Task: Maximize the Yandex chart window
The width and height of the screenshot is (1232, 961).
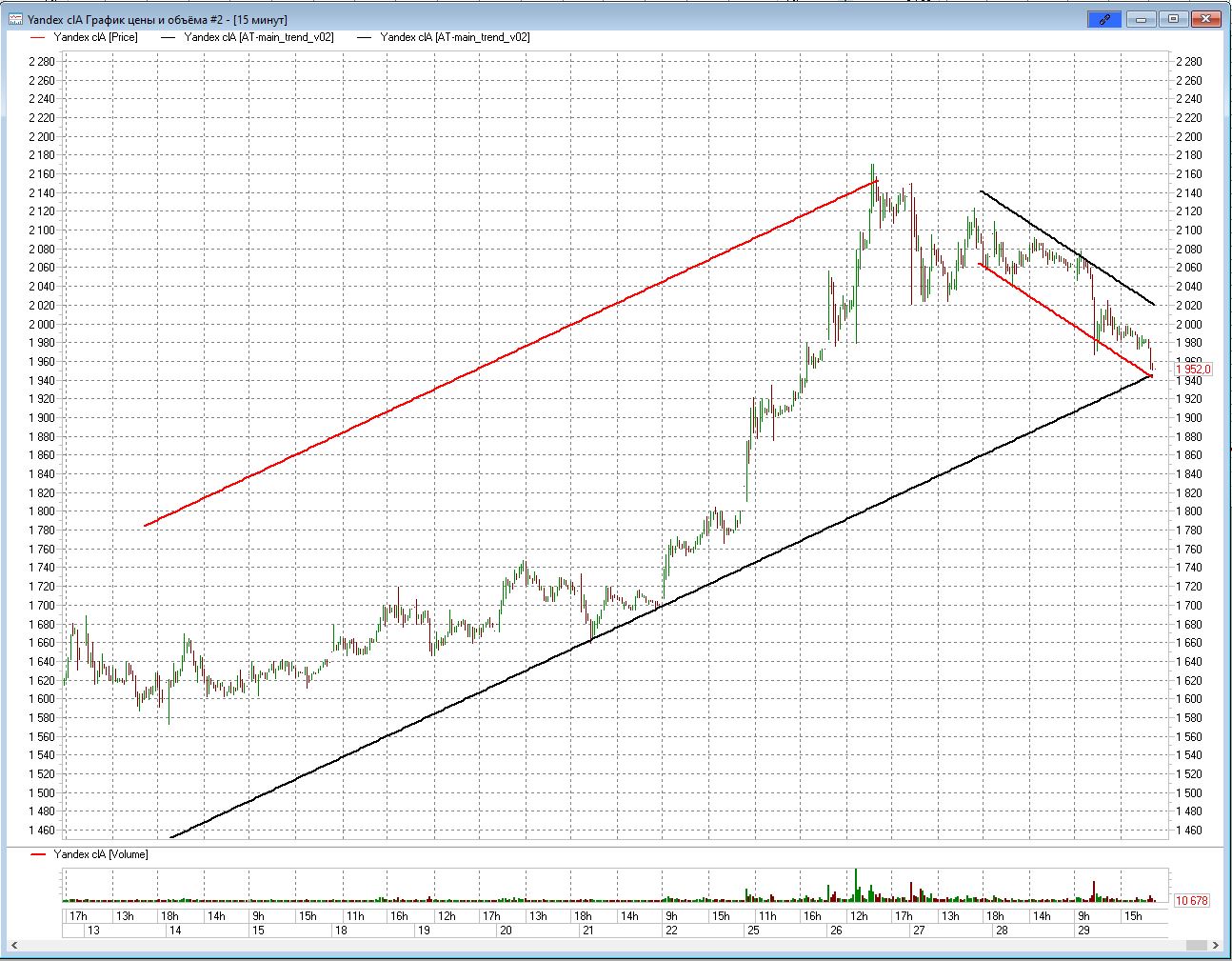Action: pyautogui.click(x=1174, y=19)
